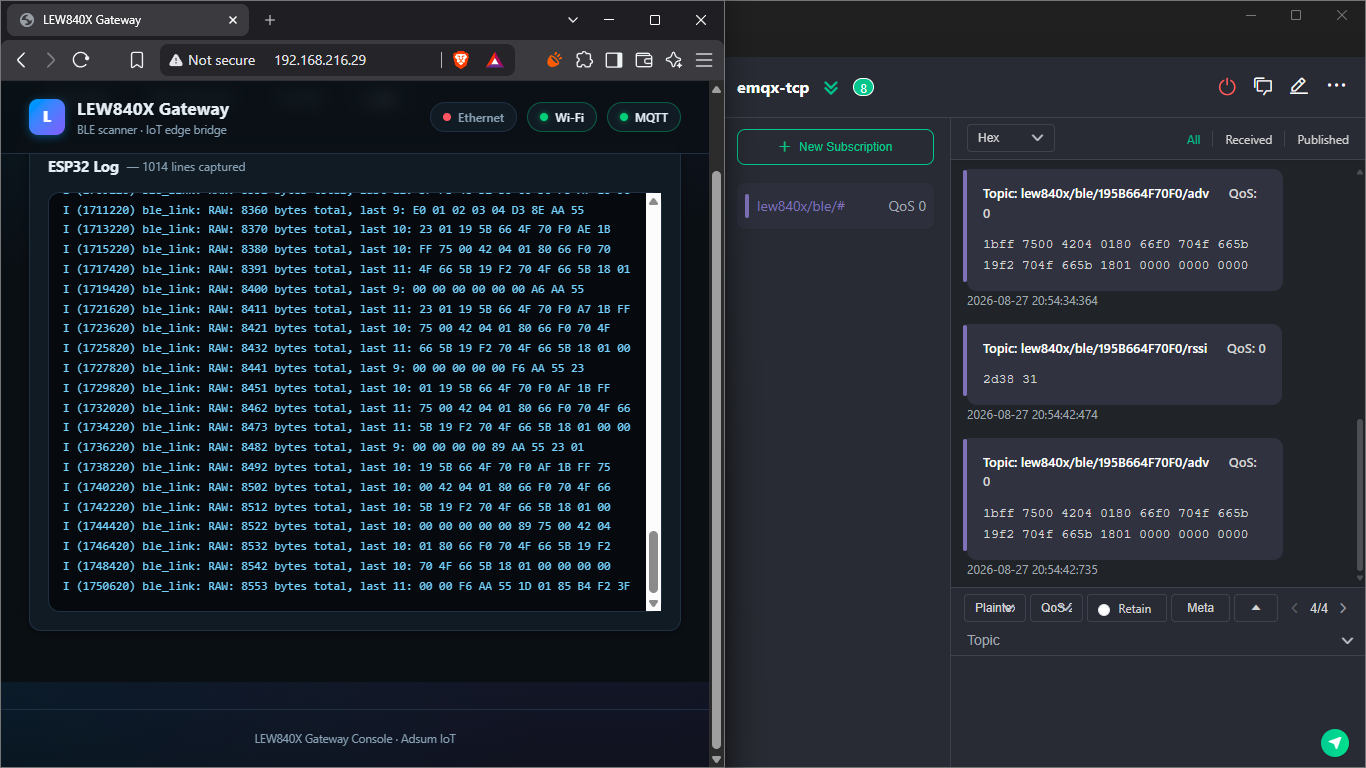Click the address bar URL 192.168.216.29
Viewport: 1366px width, 768px height.
(320, 60)
